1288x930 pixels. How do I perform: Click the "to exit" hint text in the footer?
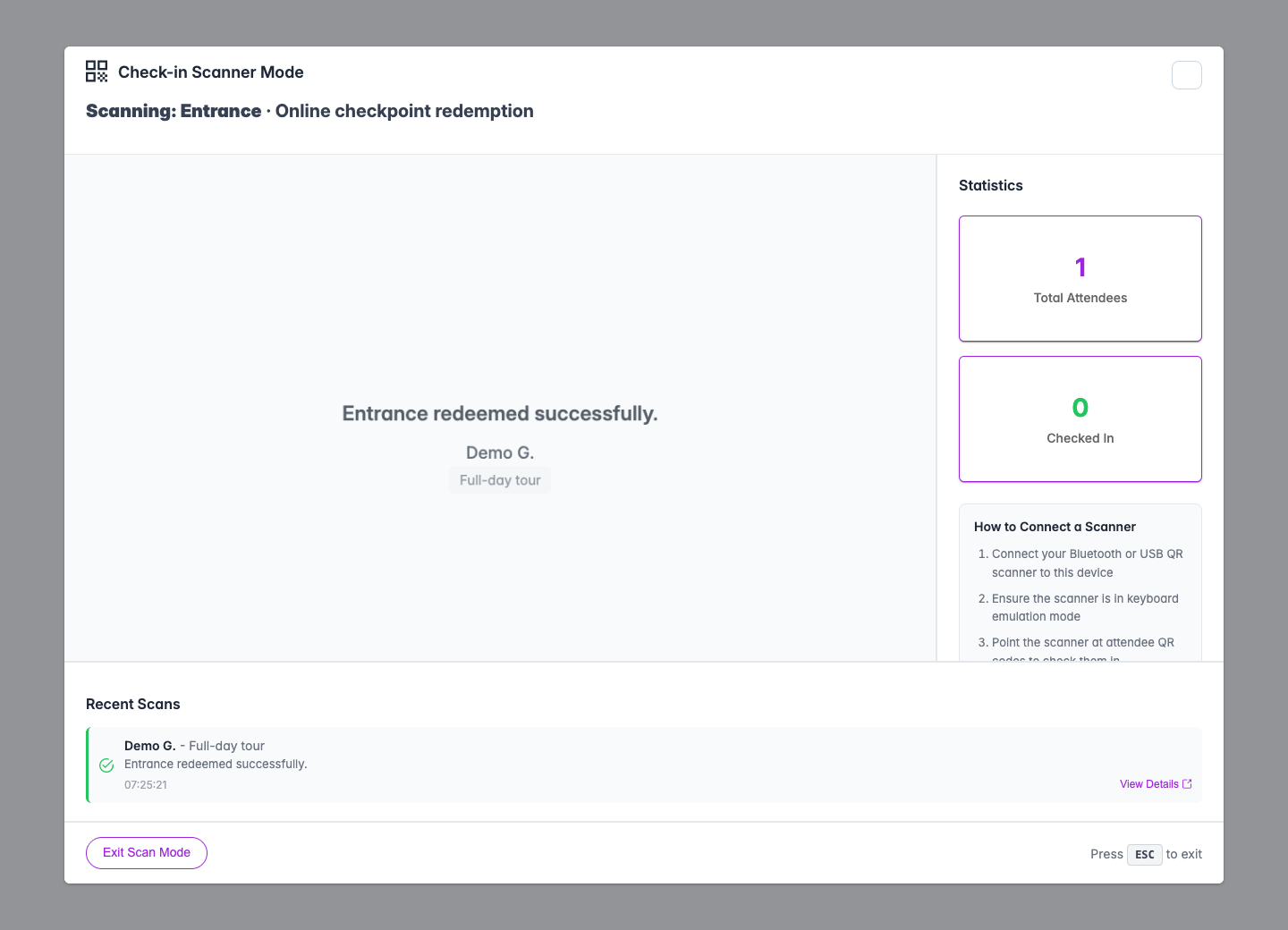(1184, 854)
